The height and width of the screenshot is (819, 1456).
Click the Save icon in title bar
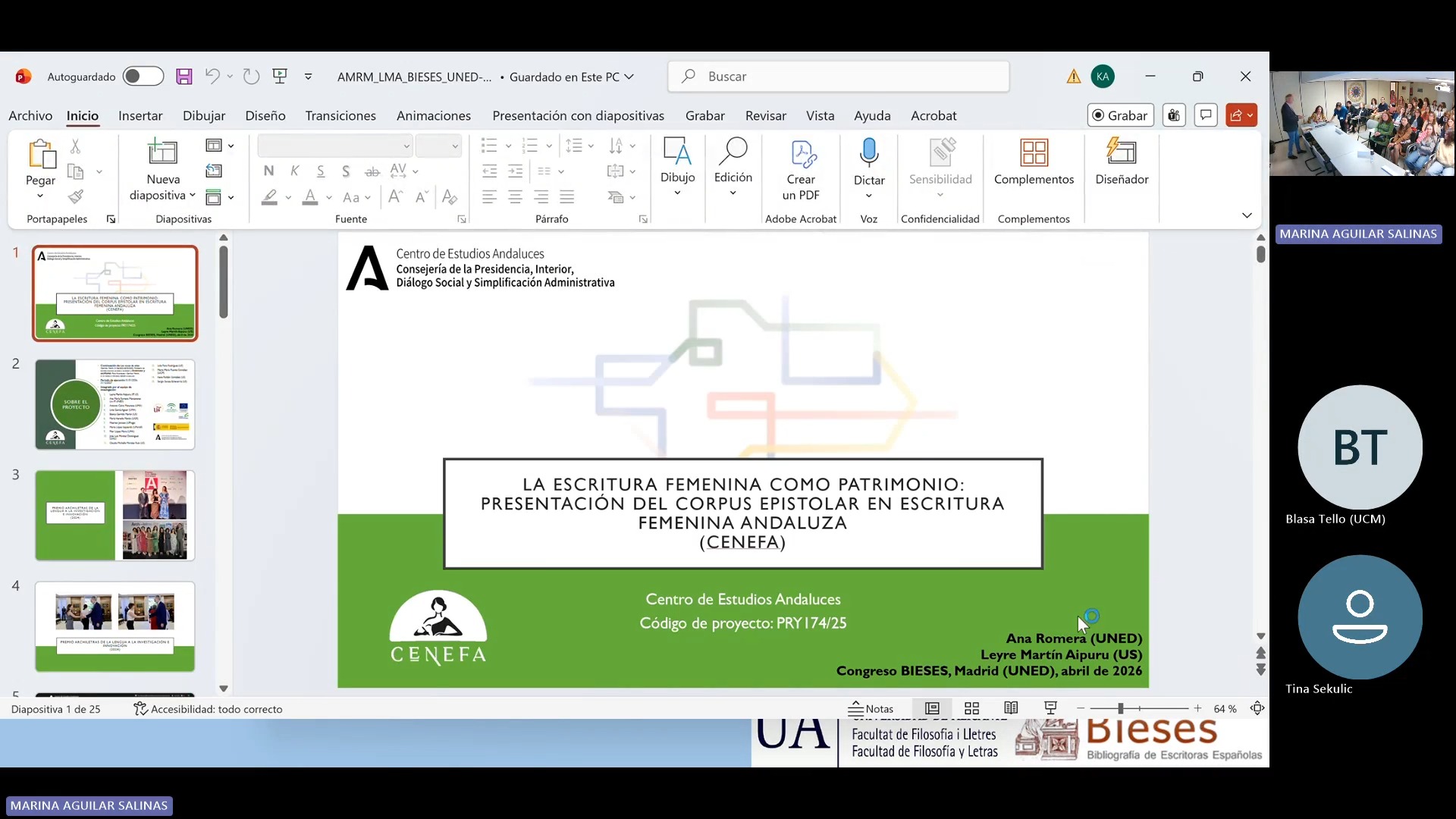(x=184, y=77)
